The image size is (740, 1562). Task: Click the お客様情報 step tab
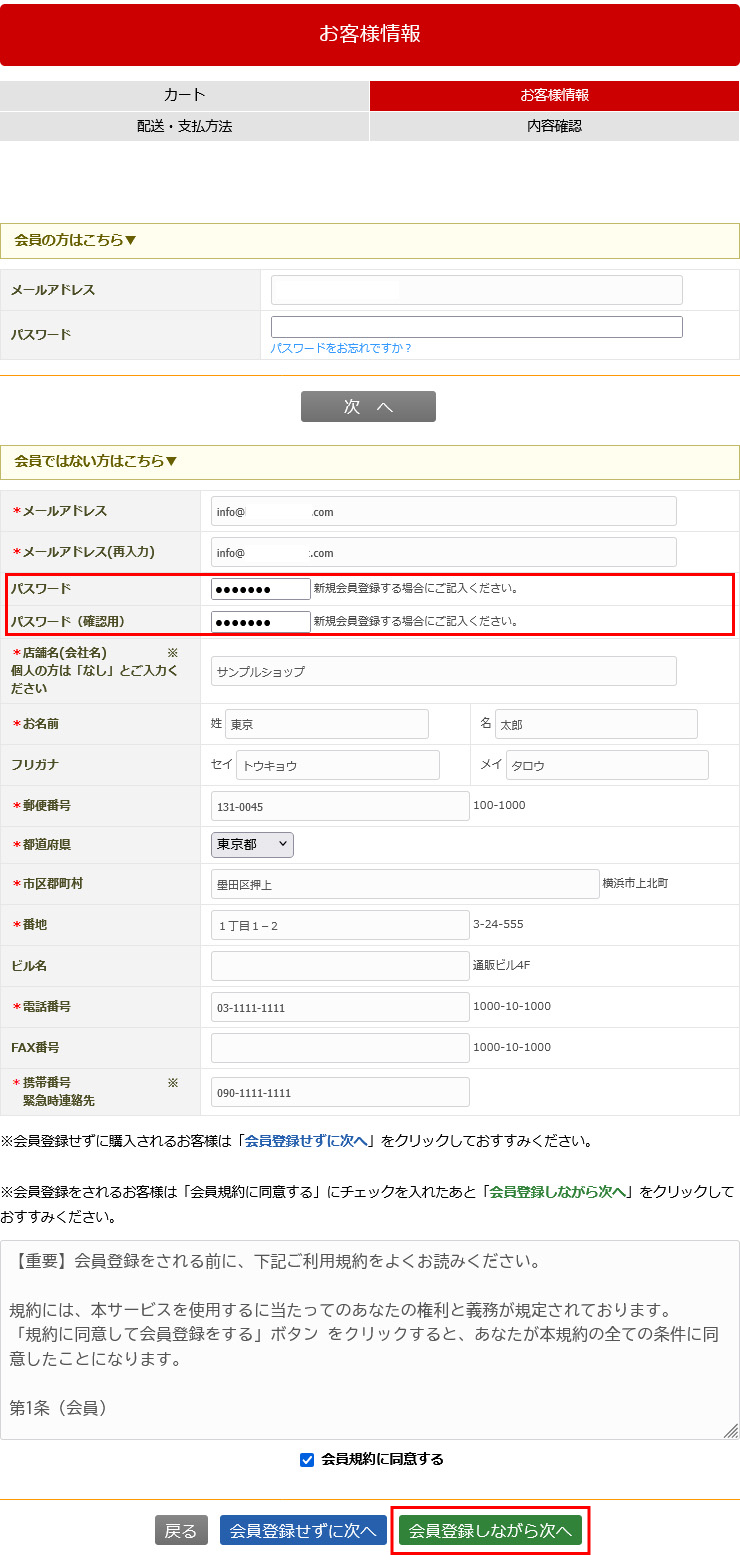(554, 96)
